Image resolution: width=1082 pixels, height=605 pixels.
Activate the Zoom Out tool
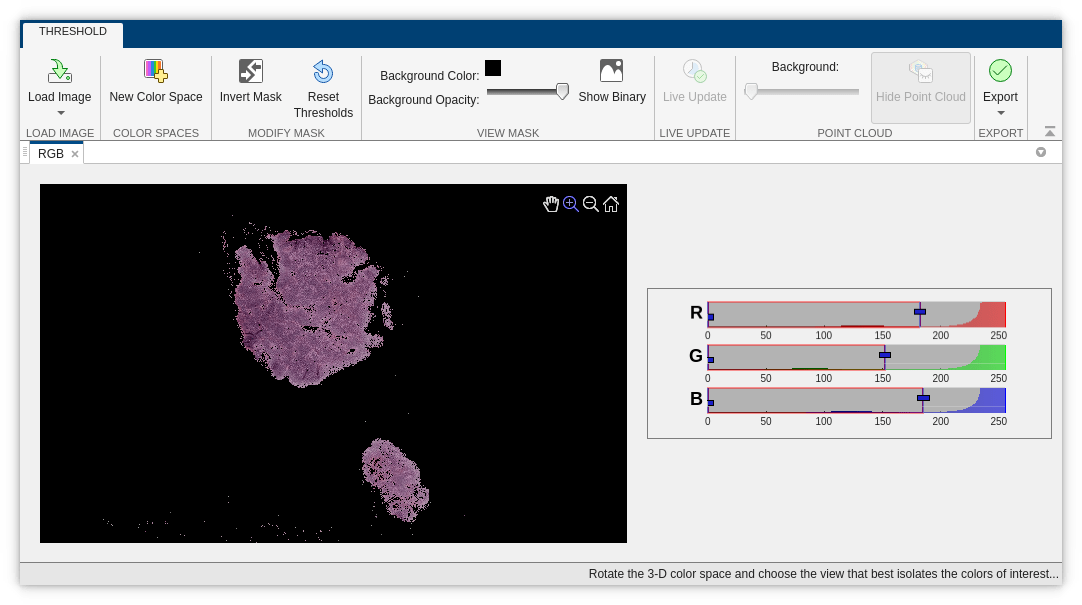(590, 203)
